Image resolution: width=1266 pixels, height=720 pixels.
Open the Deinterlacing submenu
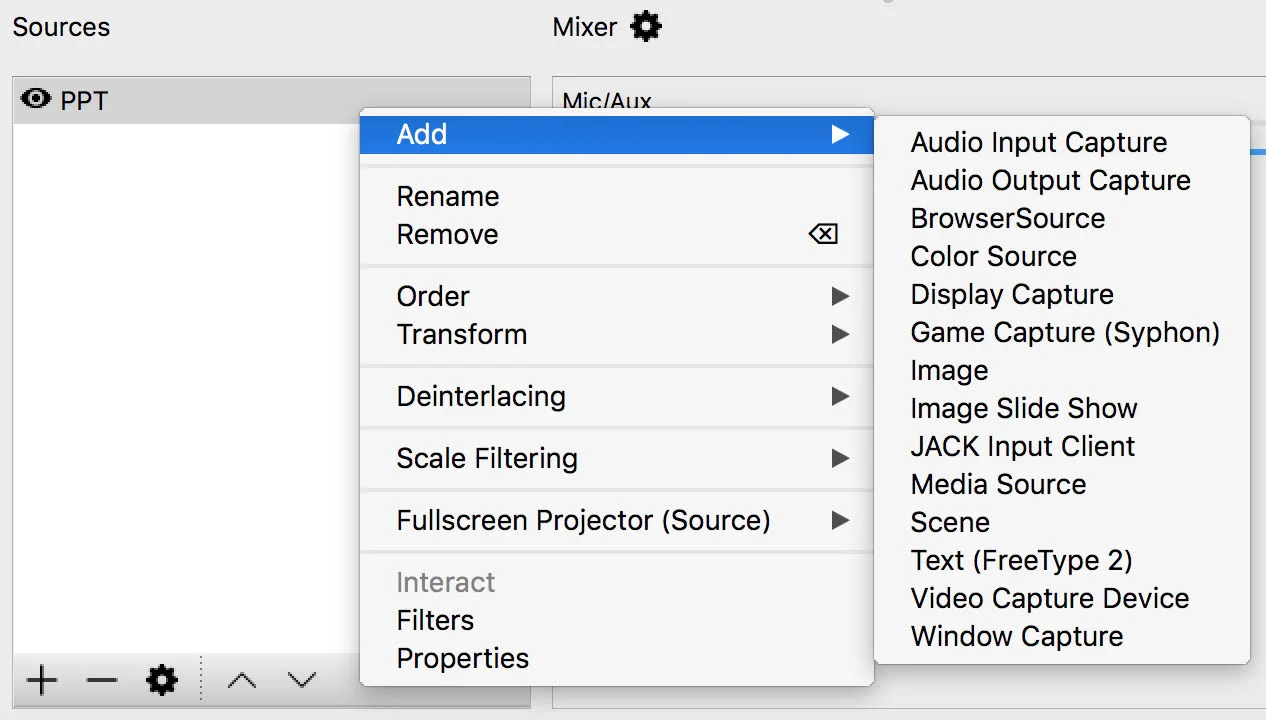tap(617, 396)
